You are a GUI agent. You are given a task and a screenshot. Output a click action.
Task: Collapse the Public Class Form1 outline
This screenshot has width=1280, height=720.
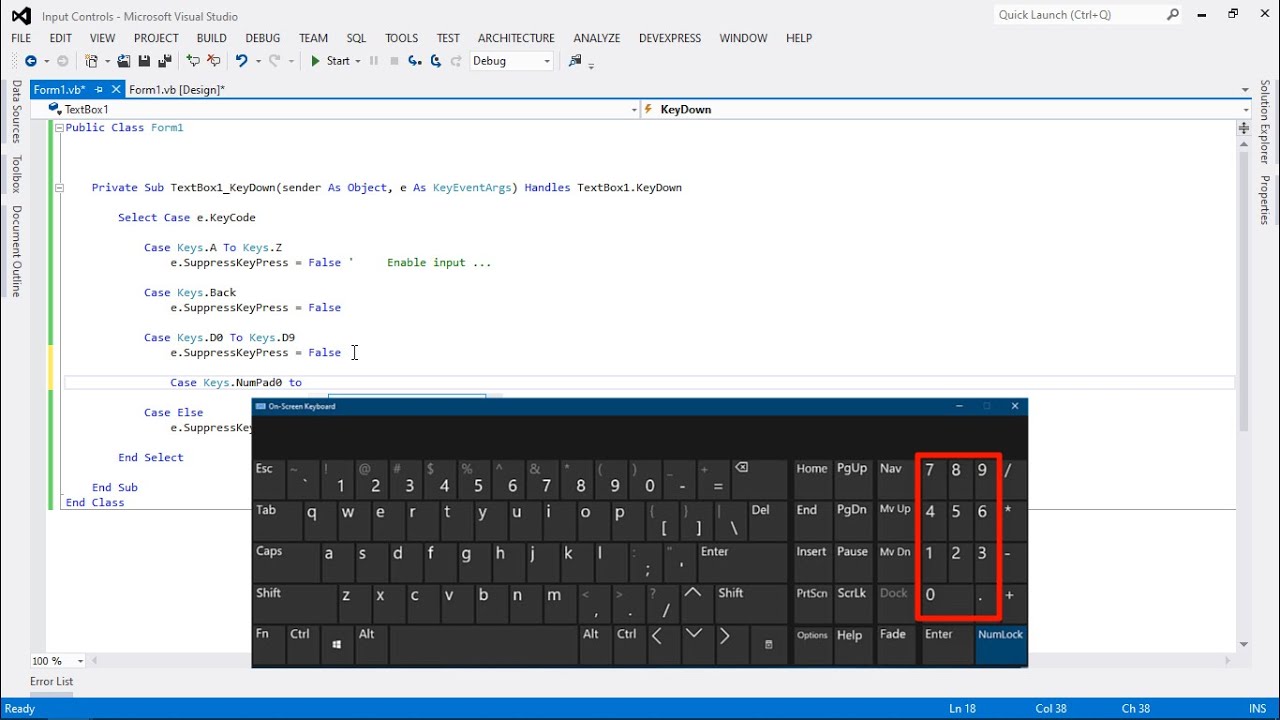point(59,128)
